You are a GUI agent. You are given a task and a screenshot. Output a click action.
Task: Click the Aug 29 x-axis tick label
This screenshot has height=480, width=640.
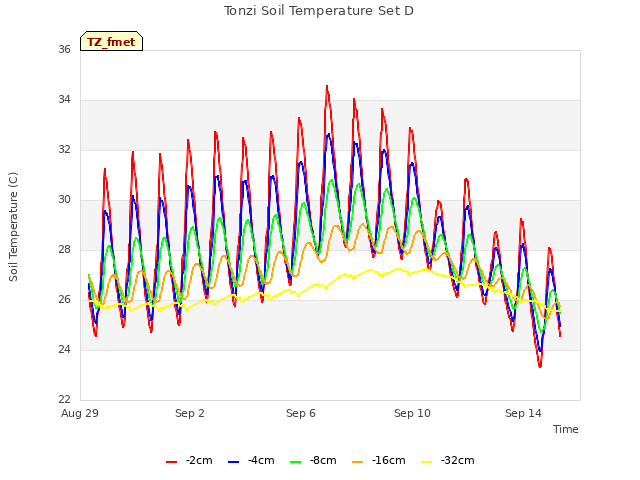[80, 413]
